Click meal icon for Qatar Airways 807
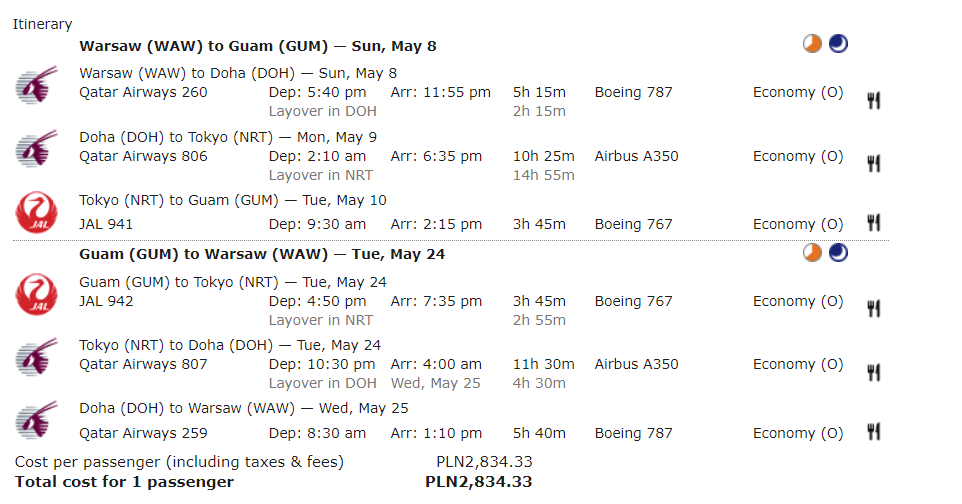 874,372
